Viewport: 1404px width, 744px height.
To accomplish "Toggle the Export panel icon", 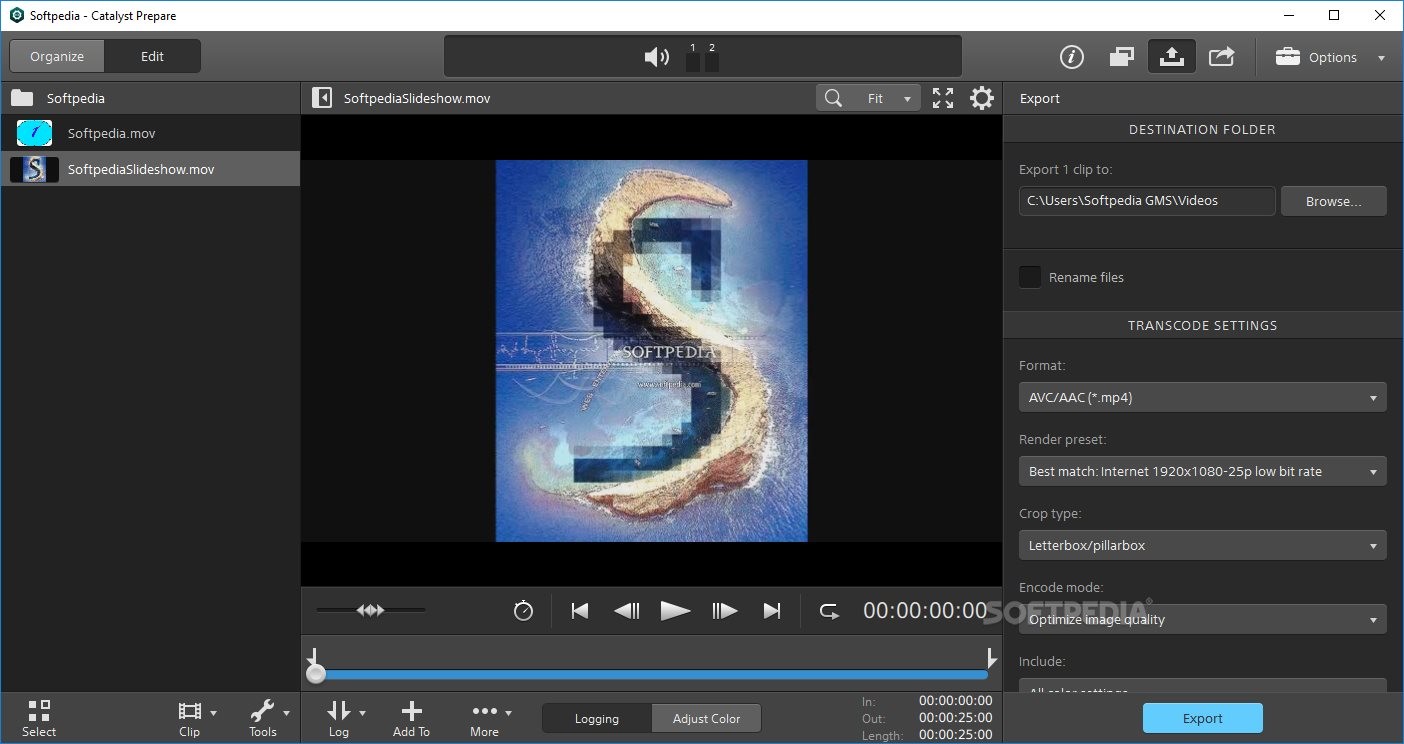I will (1171, 57).
